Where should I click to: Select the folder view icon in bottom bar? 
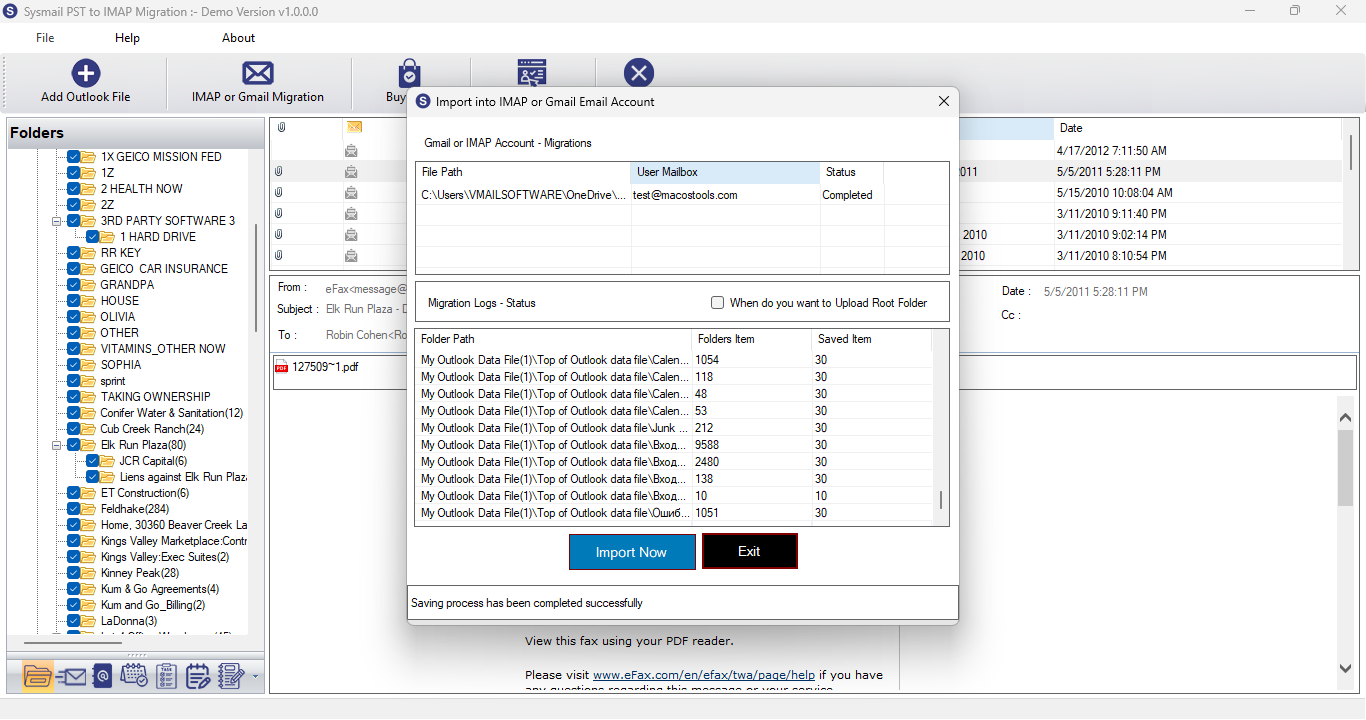click(x=37, y=676)
